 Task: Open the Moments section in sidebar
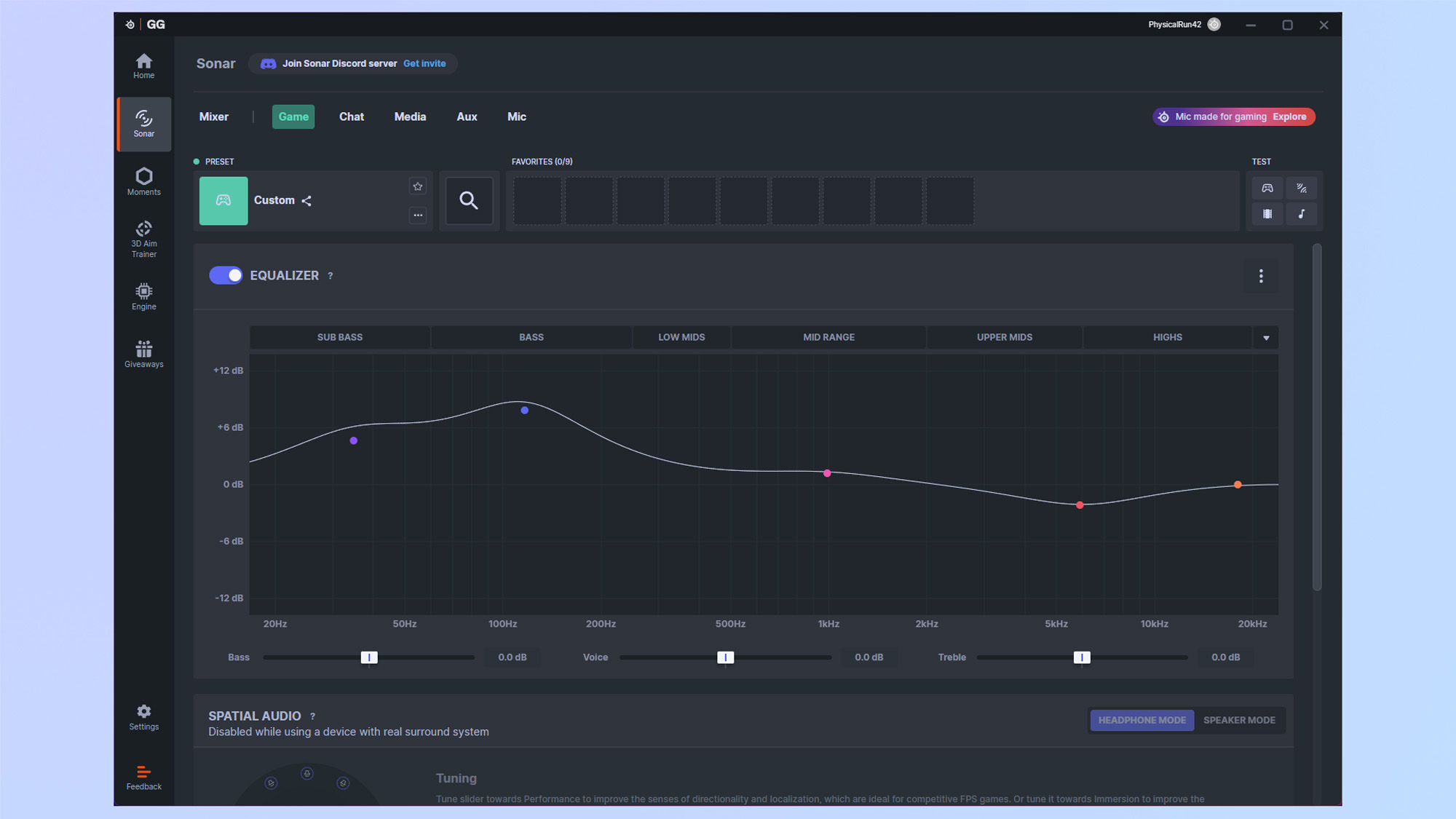click(143, 181)
